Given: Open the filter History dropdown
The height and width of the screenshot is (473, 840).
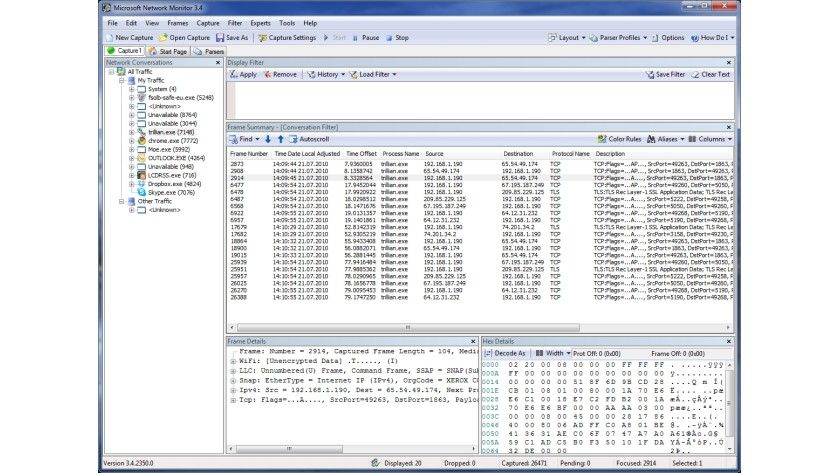Looking at the screenshot, I should tap(326, 74).
